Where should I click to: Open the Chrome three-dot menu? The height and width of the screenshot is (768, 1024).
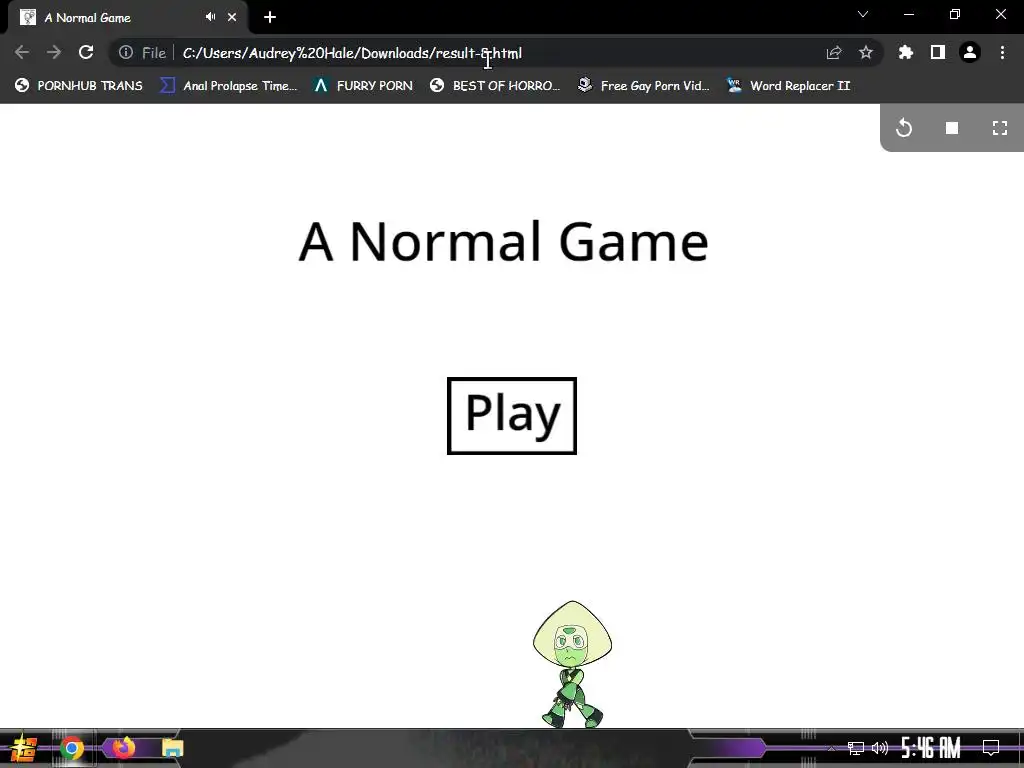tap(1002, 52)
